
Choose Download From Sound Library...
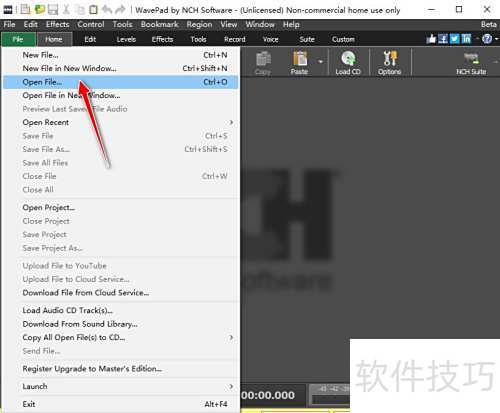click(x=121, y=324)
